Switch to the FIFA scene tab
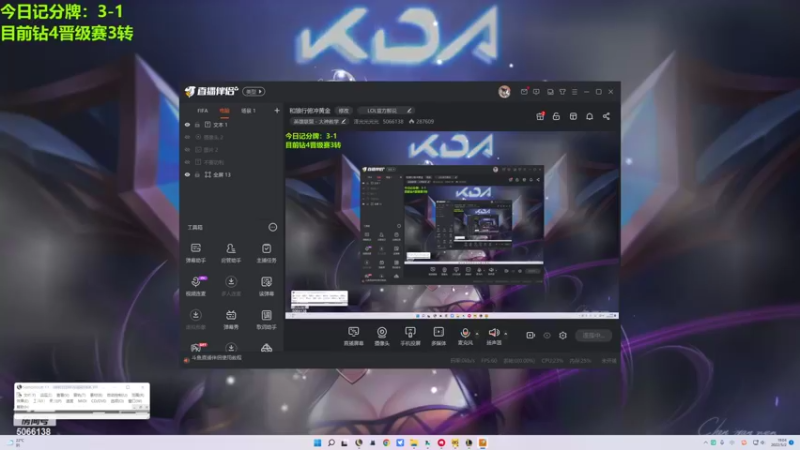 (x=203, y=111)
